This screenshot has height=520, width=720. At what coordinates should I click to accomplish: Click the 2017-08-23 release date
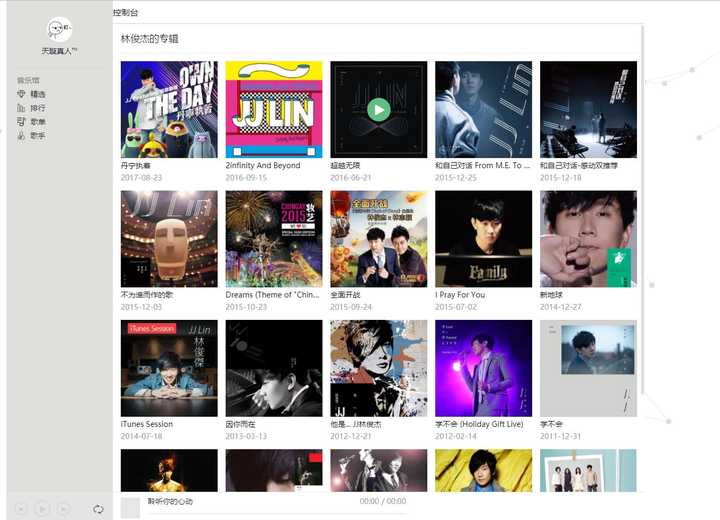141,177
